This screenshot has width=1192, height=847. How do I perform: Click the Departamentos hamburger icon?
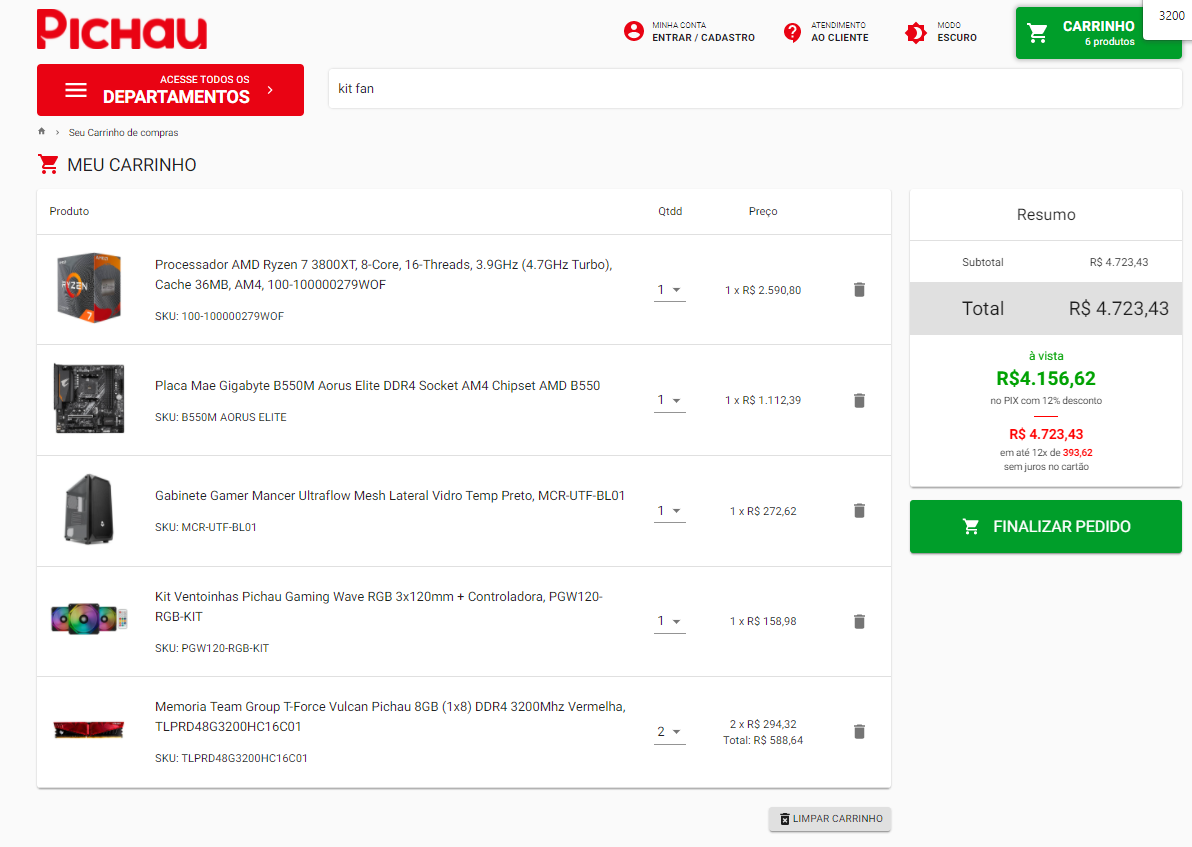point(76,90)
